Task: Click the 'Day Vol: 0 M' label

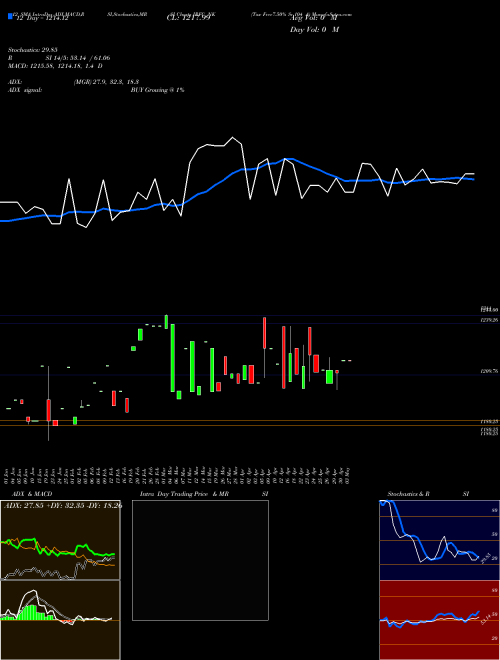Action: click(x=314, y=30)
